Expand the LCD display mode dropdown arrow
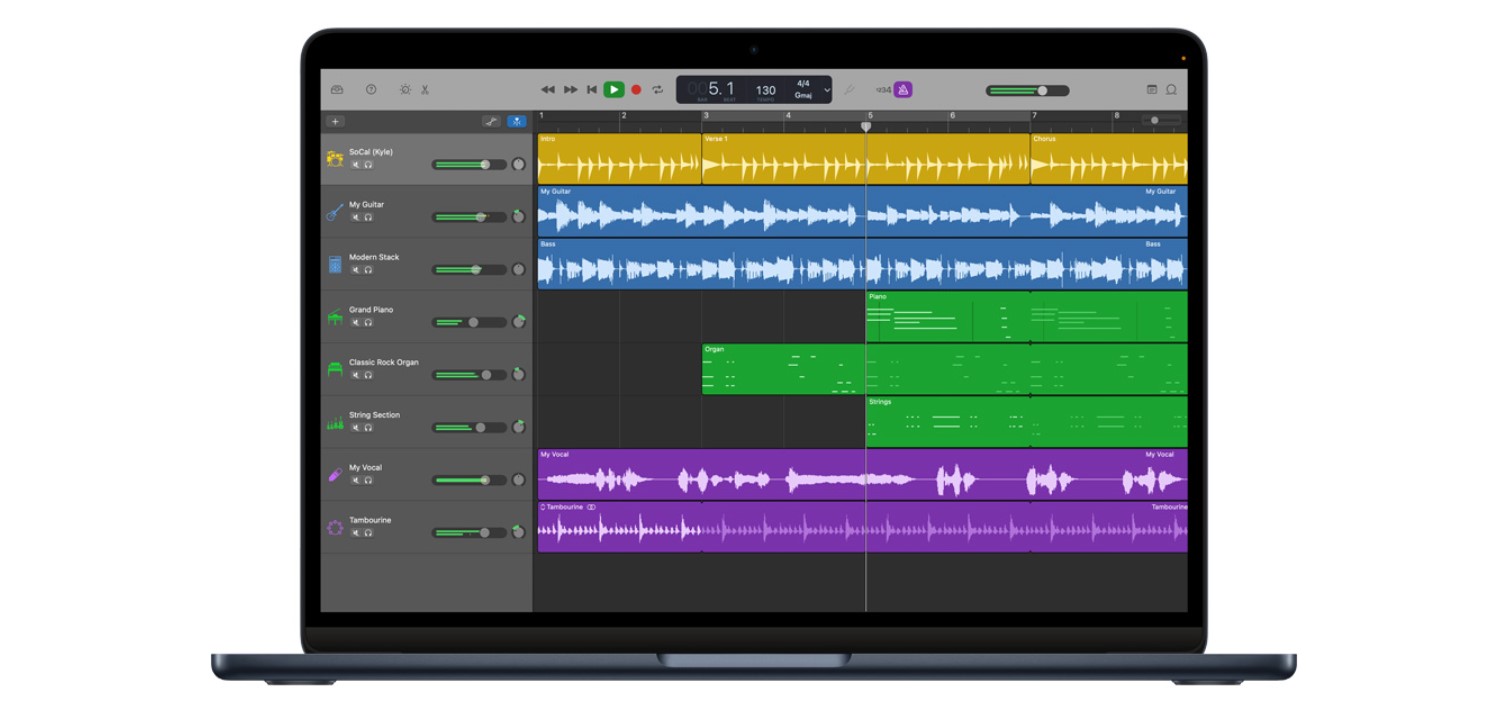Screen dimensions: 1486x718 (827, 90)
